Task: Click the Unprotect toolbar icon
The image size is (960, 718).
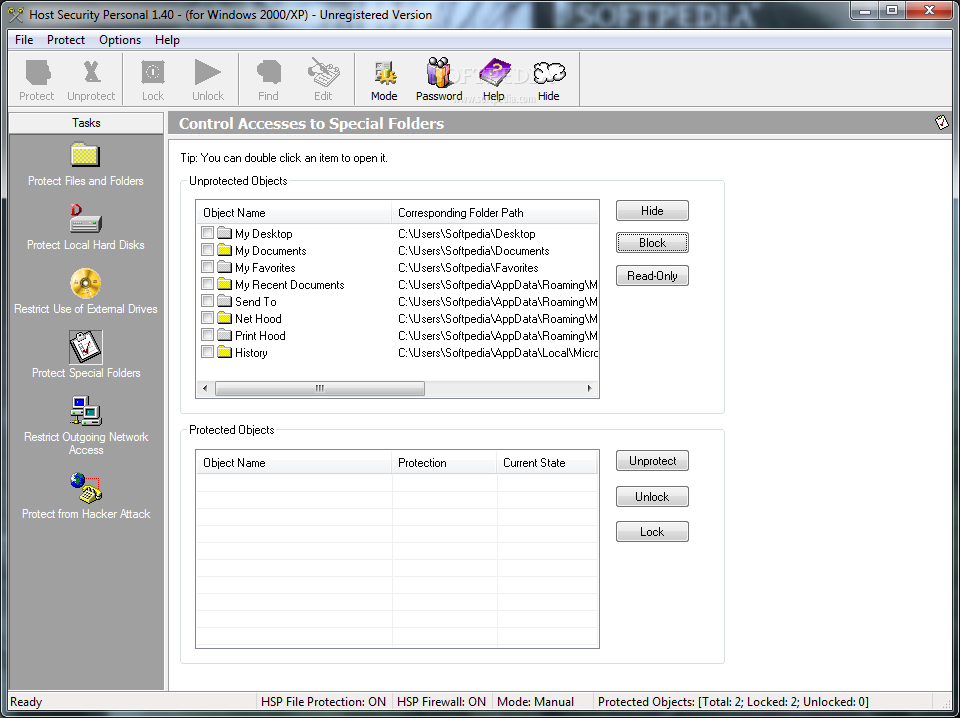Action: pyautogui.click(x=91, y=80)
